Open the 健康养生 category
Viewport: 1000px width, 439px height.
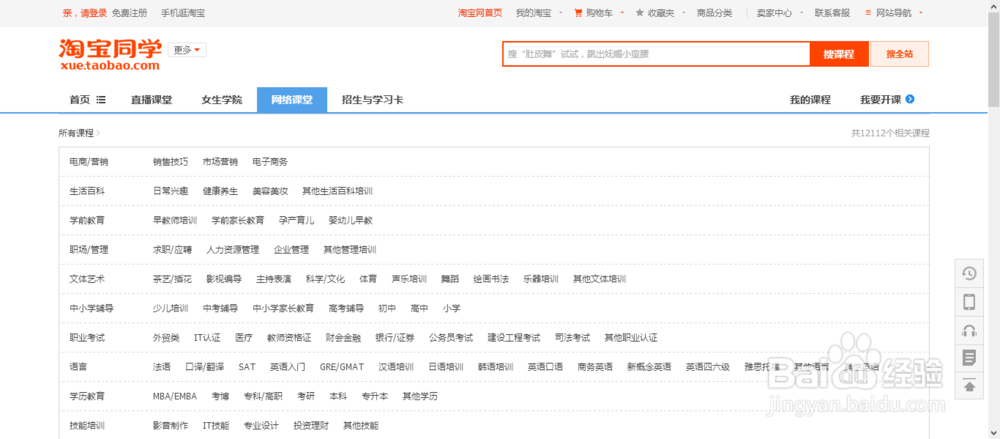(x=220, y=191)
